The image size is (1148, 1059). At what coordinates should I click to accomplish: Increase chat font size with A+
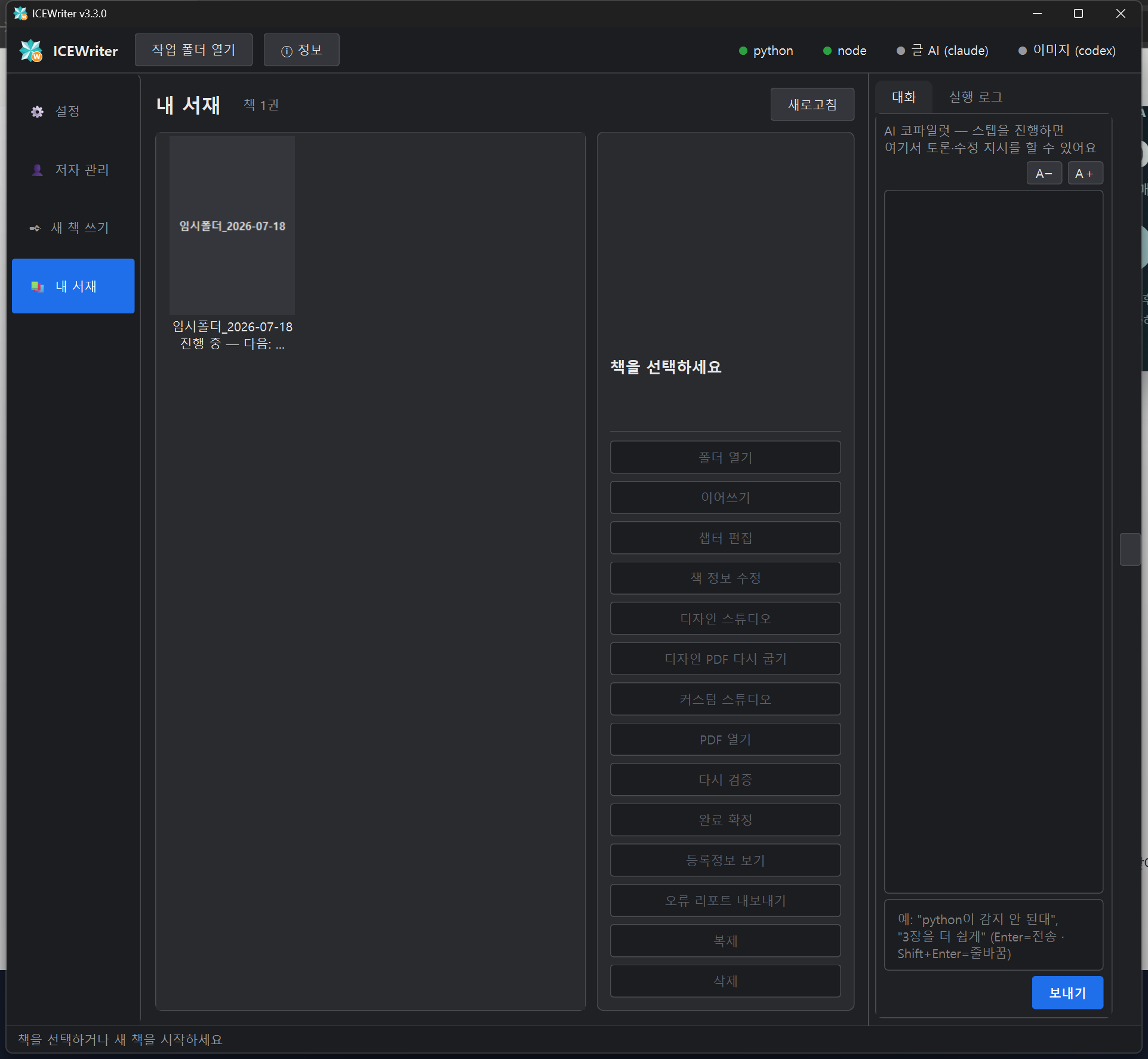point(1084,174)
